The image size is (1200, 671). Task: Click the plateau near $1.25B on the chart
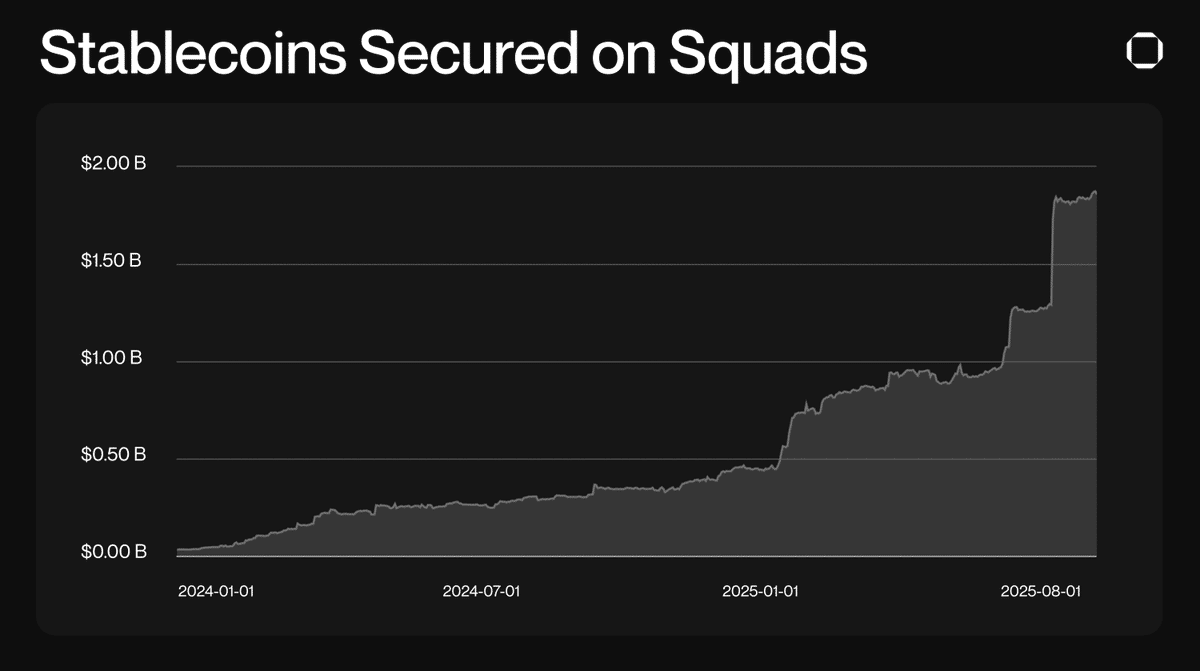pyautogui.click(x=1030, y=309)
